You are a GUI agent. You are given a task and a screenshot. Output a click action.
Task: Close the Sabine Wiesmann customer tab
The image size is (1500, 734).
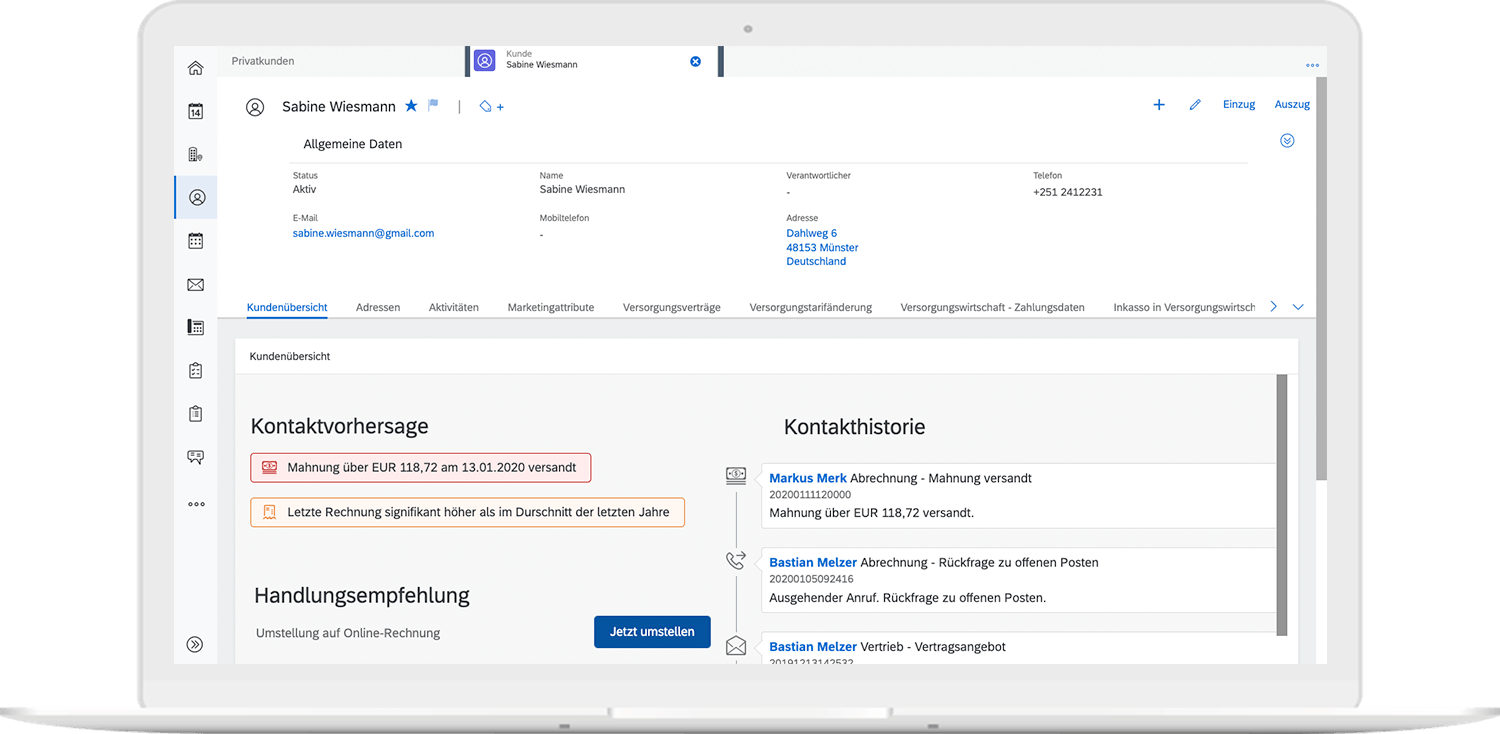(x=695, y=61)
